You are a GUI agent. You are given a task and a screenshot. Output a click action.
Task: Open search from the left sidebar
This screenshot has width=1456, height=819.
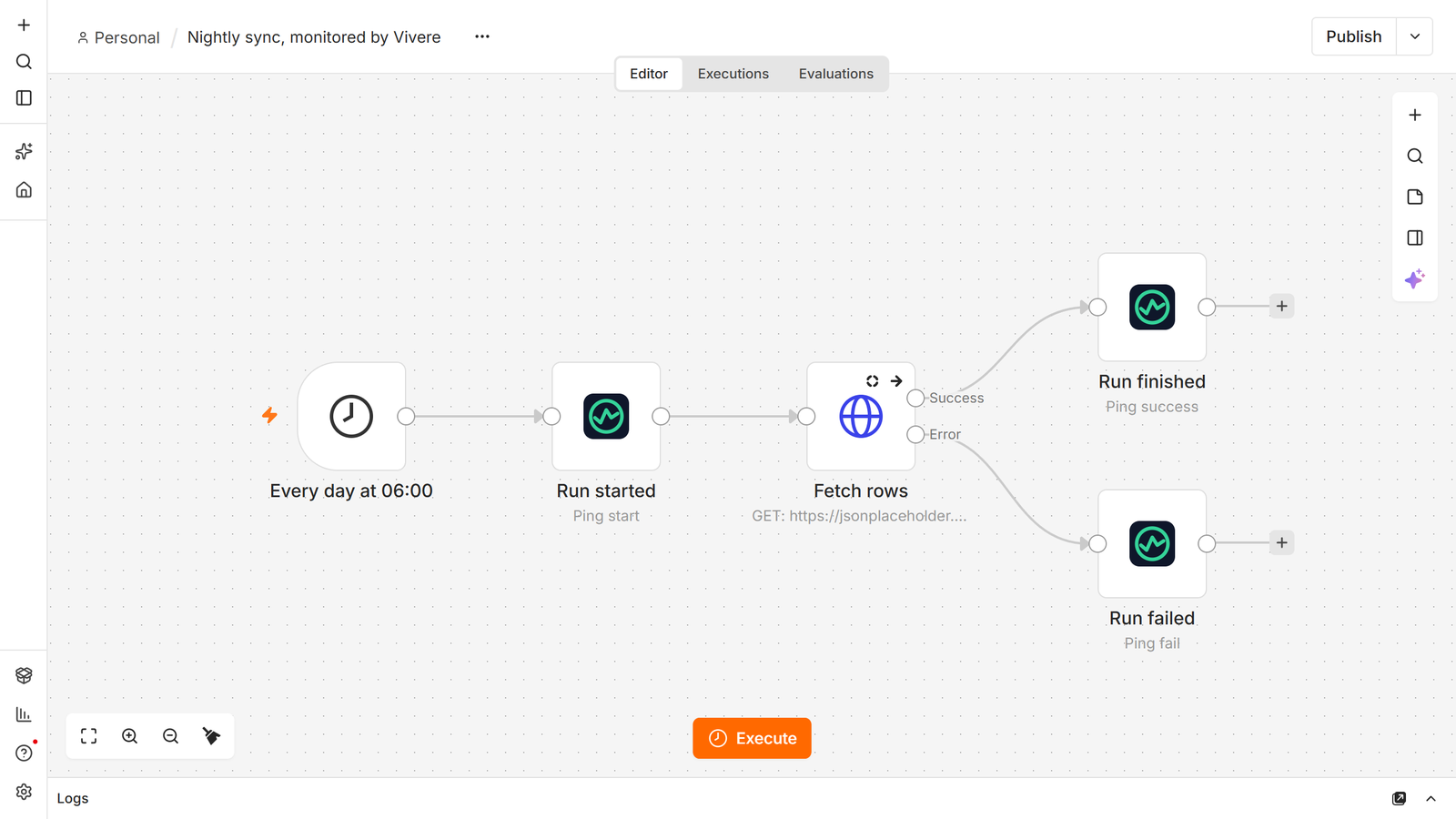tap(24, 61)
